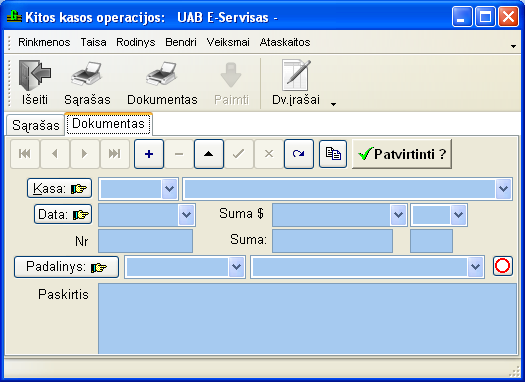The image size is (525, 382).
Task: Open the Padalinys code dropdown
Action: 236,267
